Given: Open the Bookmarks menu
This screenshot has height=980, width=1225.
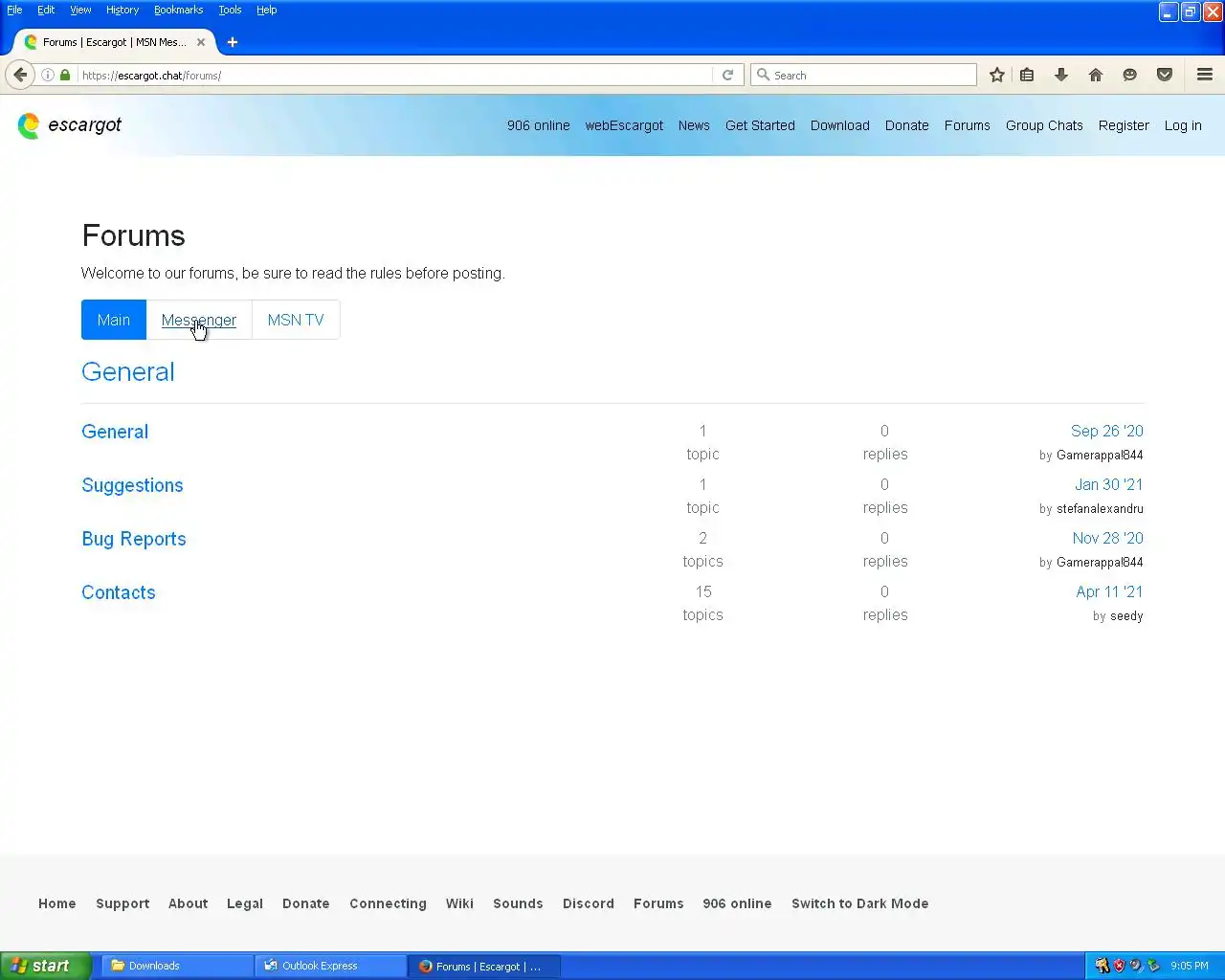Looking at the screenshot, I should click(179, 10).
